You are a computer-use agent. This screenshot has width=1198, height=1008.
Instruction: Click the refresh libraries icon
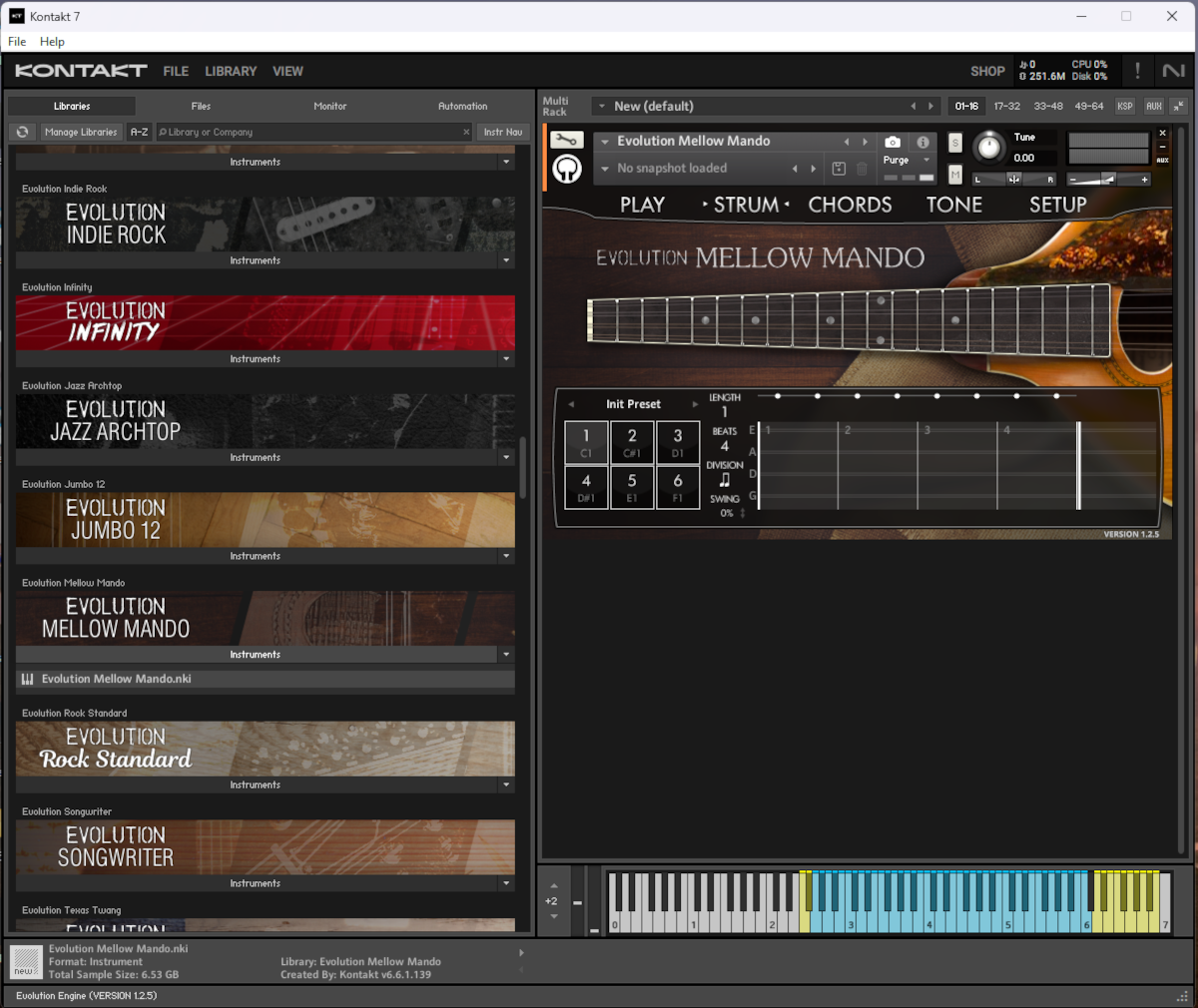22,132
